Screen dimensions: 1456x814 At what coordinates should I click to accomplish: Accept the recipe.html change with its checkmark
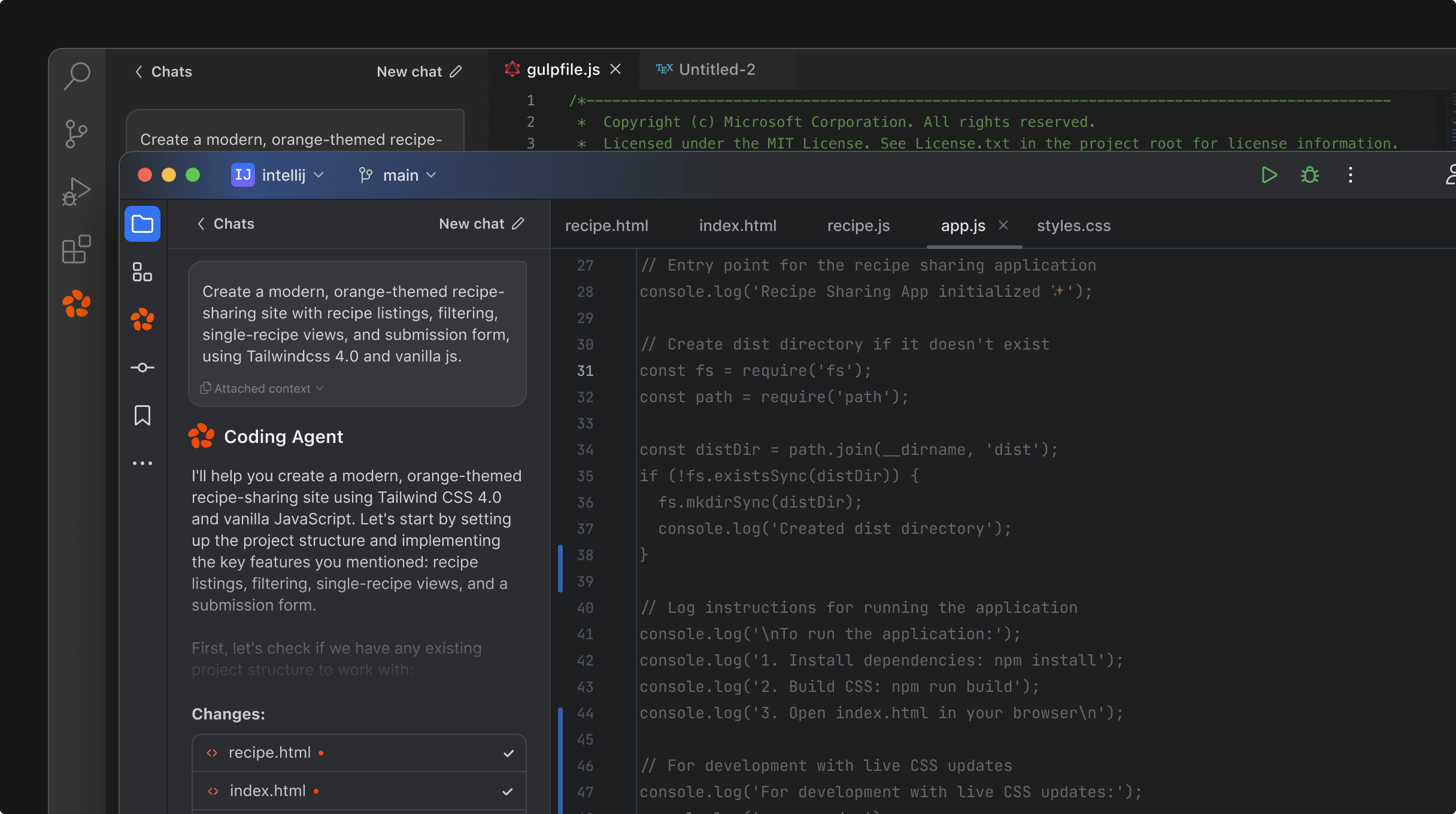click(x=508, y=752)
